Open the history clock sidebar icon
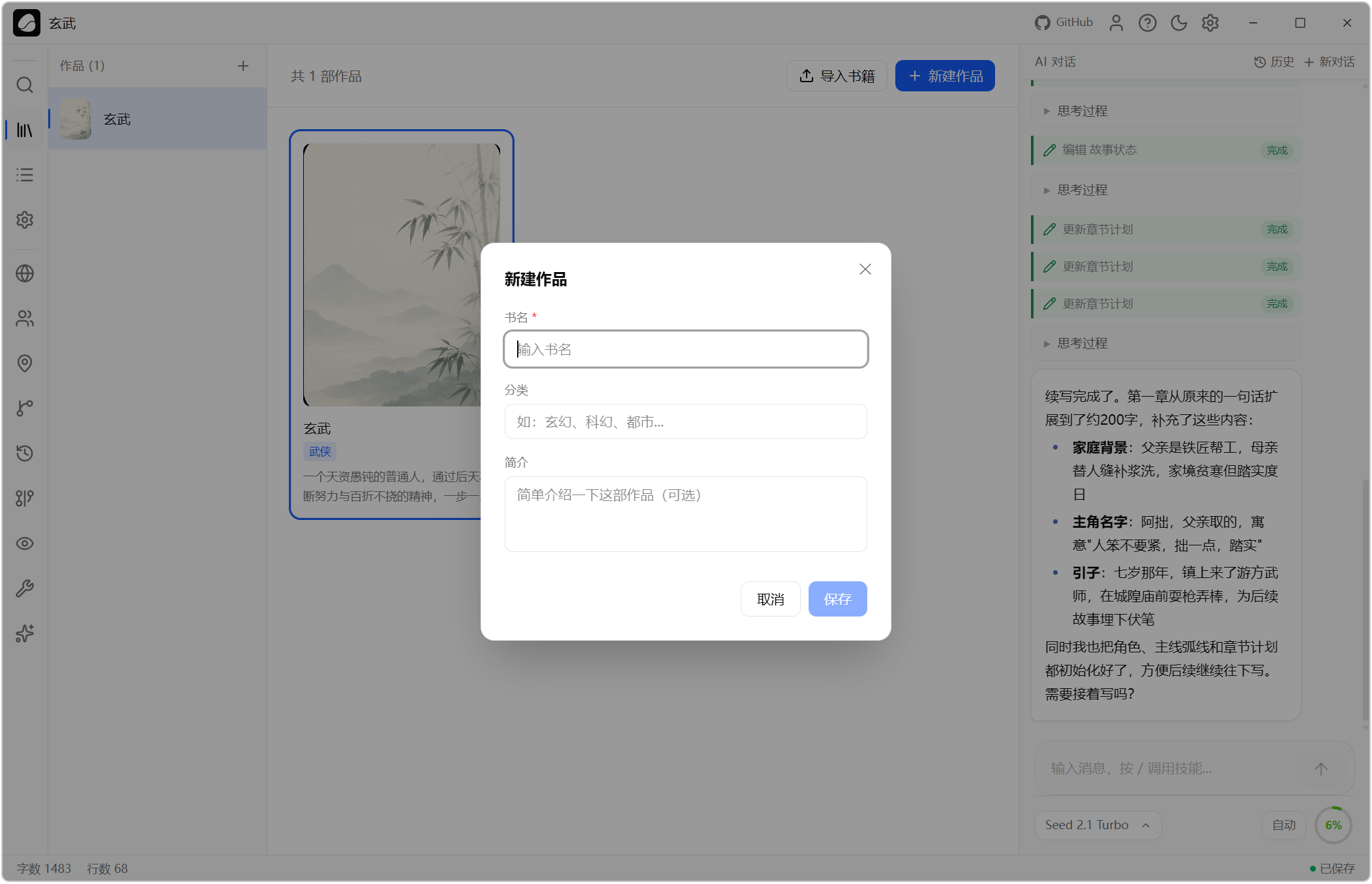Viewport: 1372px width, 884px height. 25,453
